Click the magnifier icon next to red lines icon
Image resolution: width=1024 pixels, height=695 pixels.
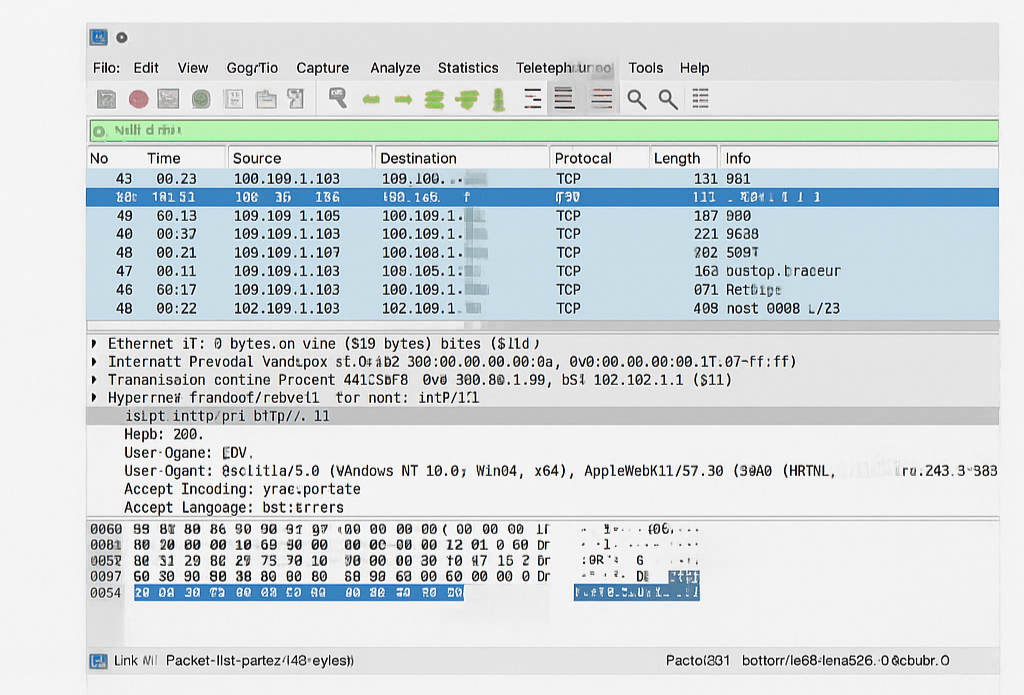[637, 99]
